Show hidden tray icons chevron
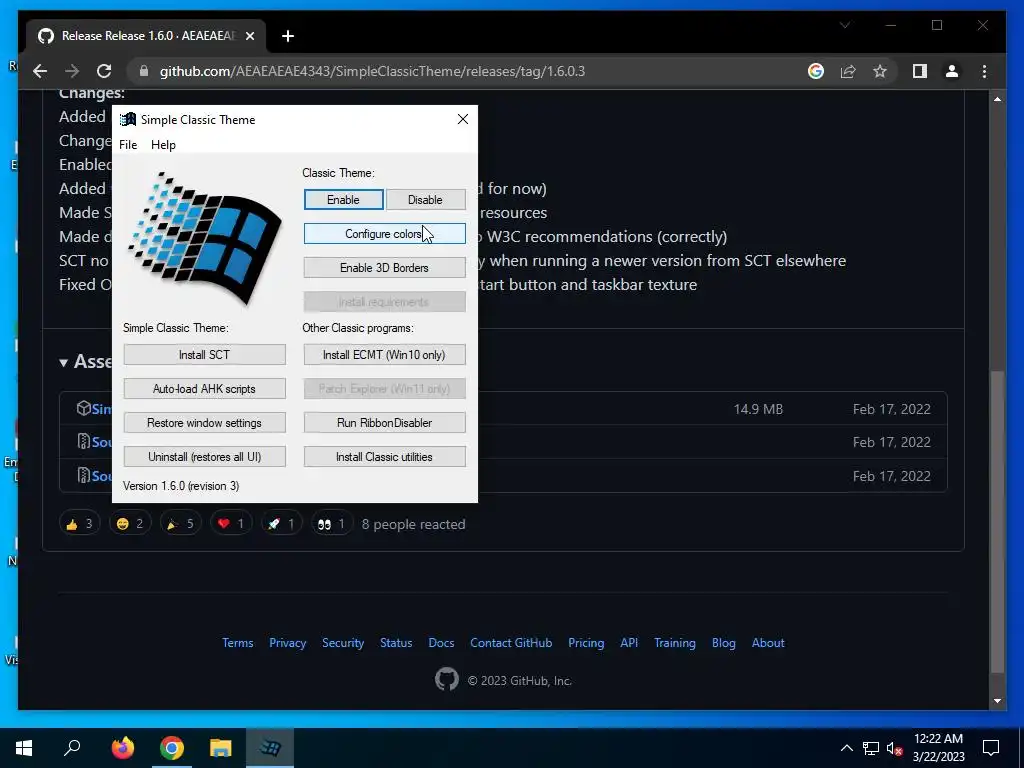The height and width of the screenshot is (768, 1024). click(x=846, y=748)
